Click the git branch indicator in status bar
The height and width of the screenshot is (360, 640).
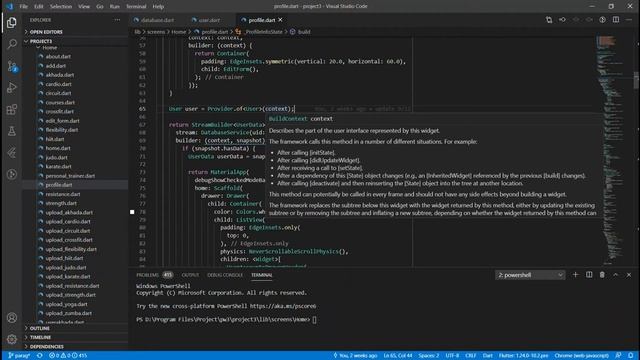pos(19,356)
